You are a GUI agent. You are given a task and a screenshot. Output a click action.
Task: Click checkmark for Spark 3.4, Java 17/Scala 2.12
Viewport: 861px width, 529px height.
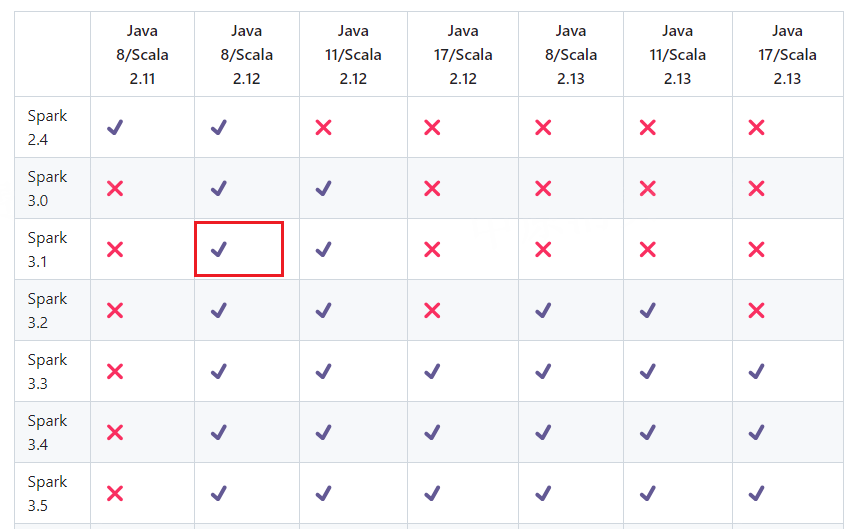tap(432, 432)
